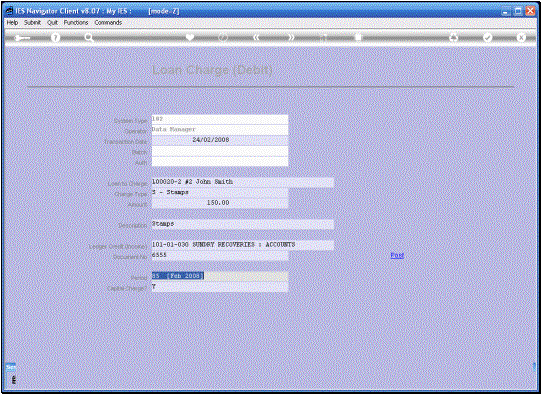Open the Functions menu
Viewport: 541px width, 394px height.
[x=76, y=22]
